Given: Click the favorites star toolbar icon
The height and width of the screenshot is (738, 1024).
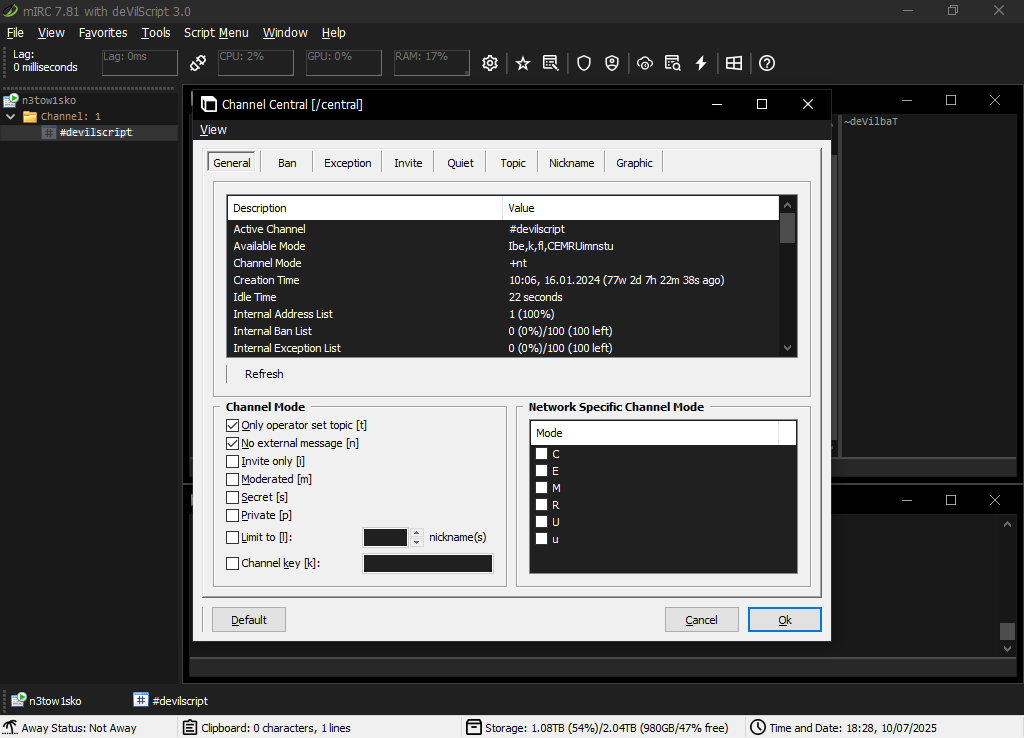Looking at the screenshot, I should coord(522,63).
